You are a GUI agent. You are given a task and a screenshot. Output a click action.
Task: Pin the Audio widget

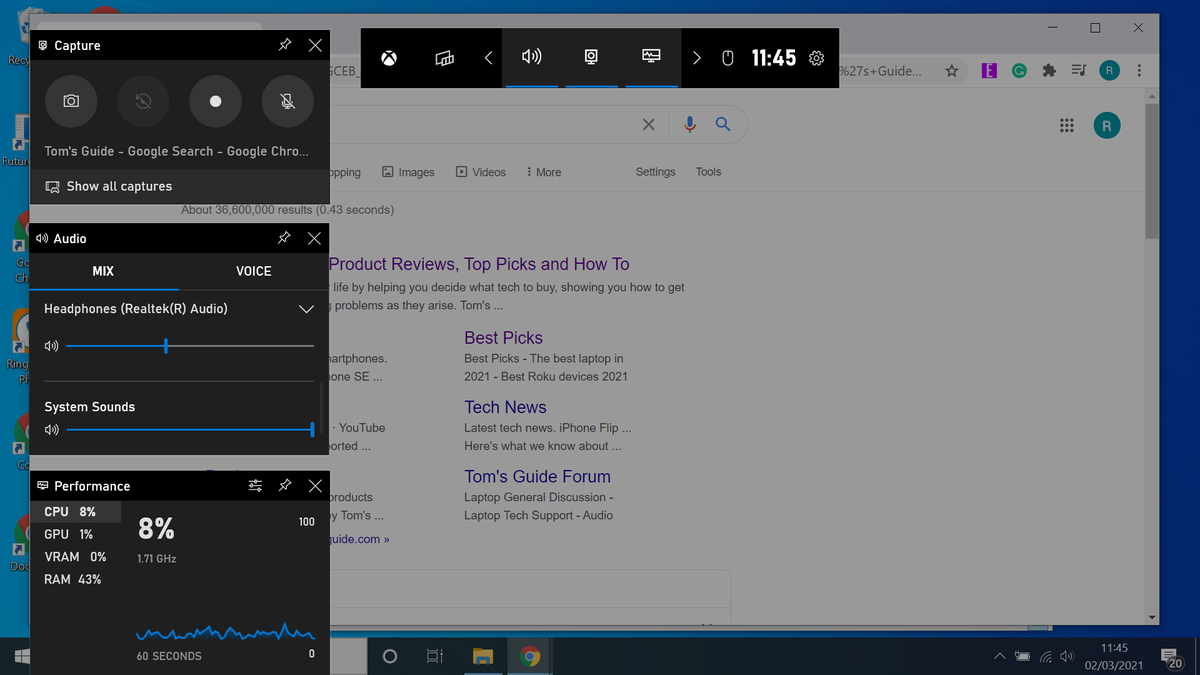click(x=283, y=238)
